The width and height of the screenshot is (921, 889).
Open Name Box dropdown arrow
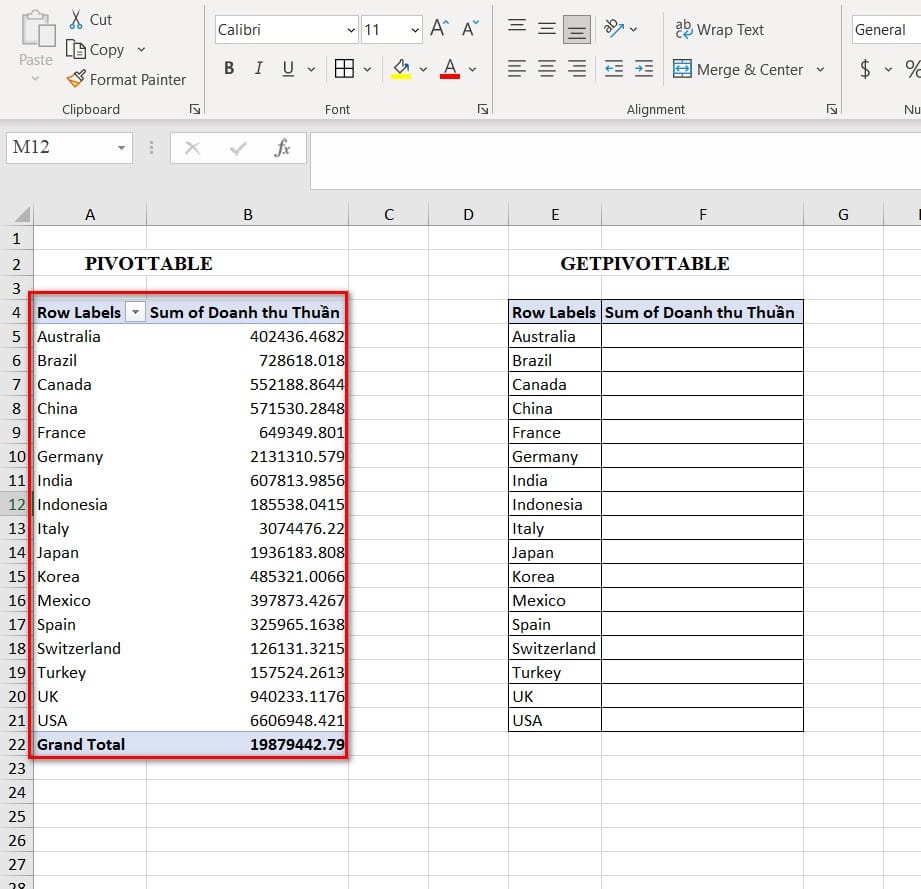coord(121,147)
